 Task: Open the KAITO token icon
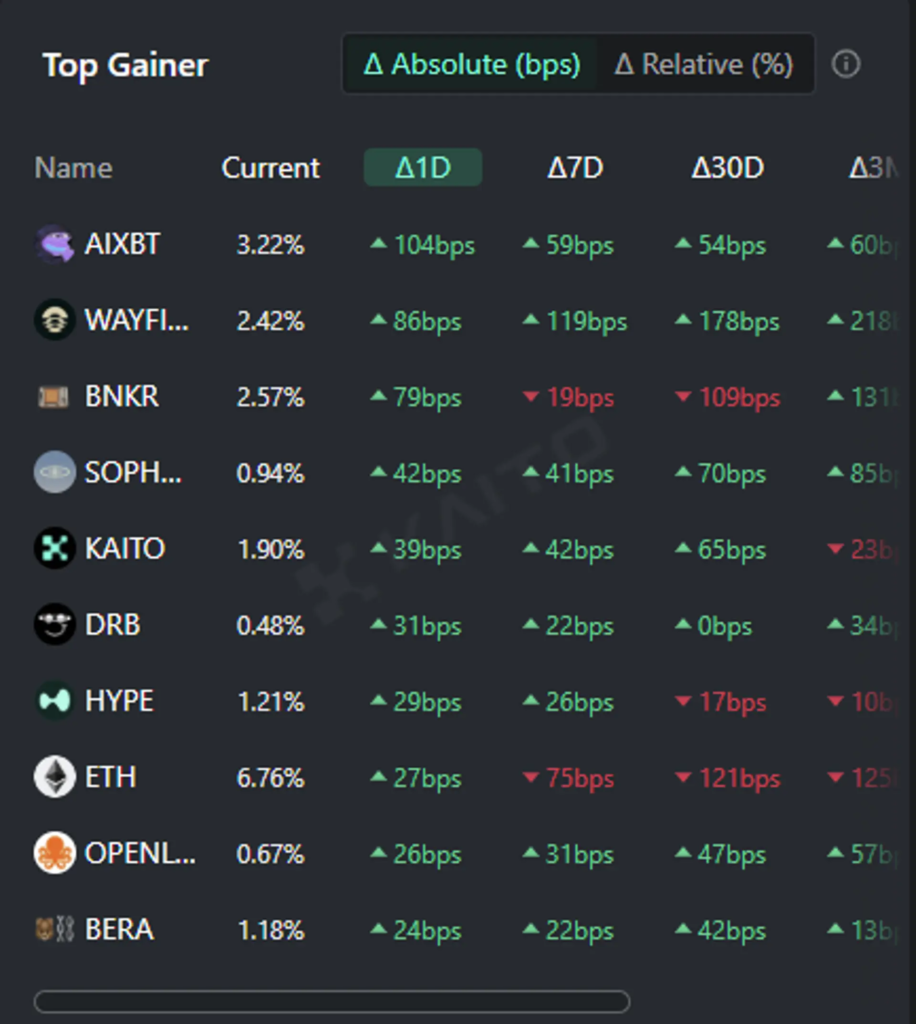pyautogui.click(x=54, y=548)
